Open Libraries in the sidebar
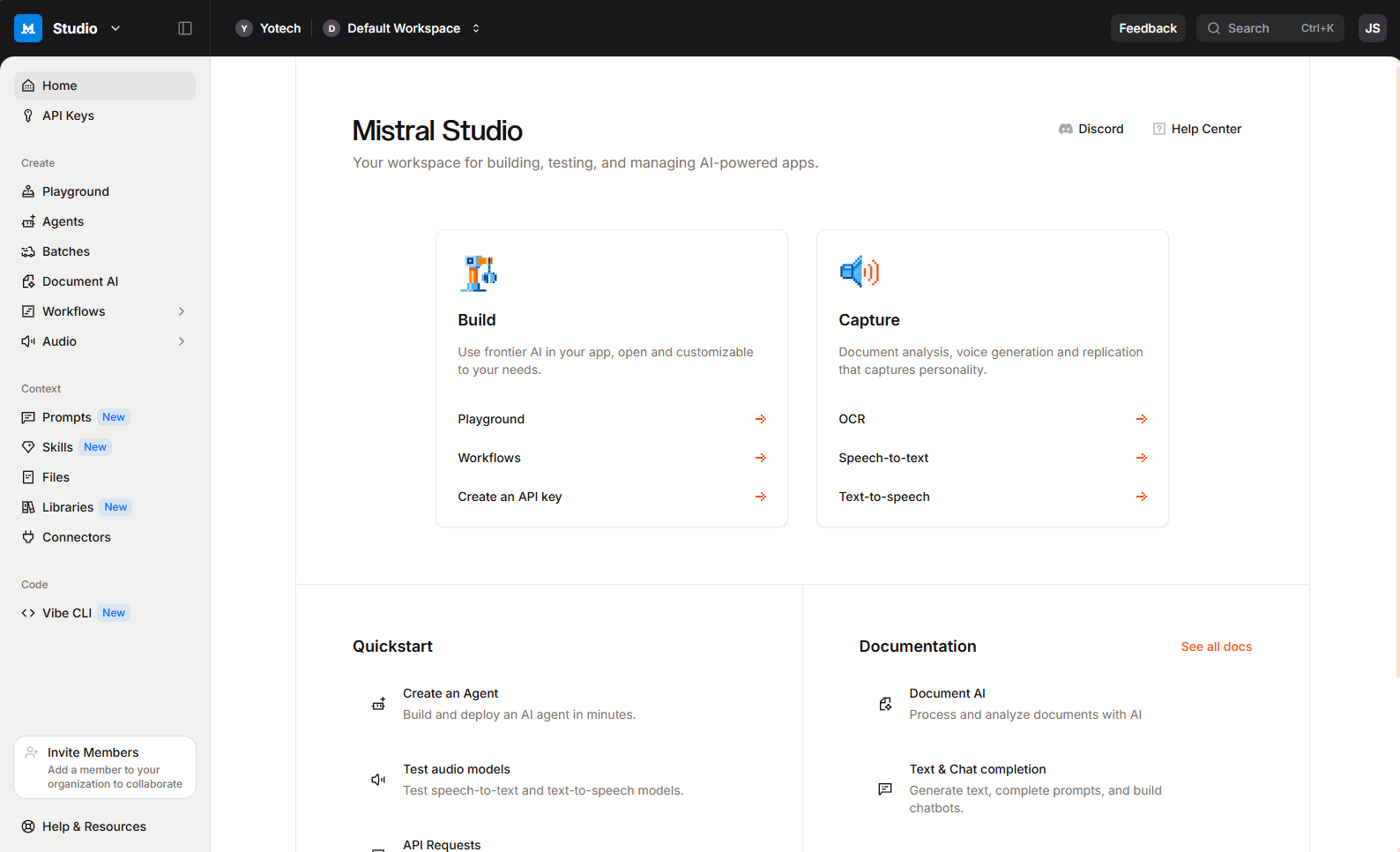 click(105, 507)
